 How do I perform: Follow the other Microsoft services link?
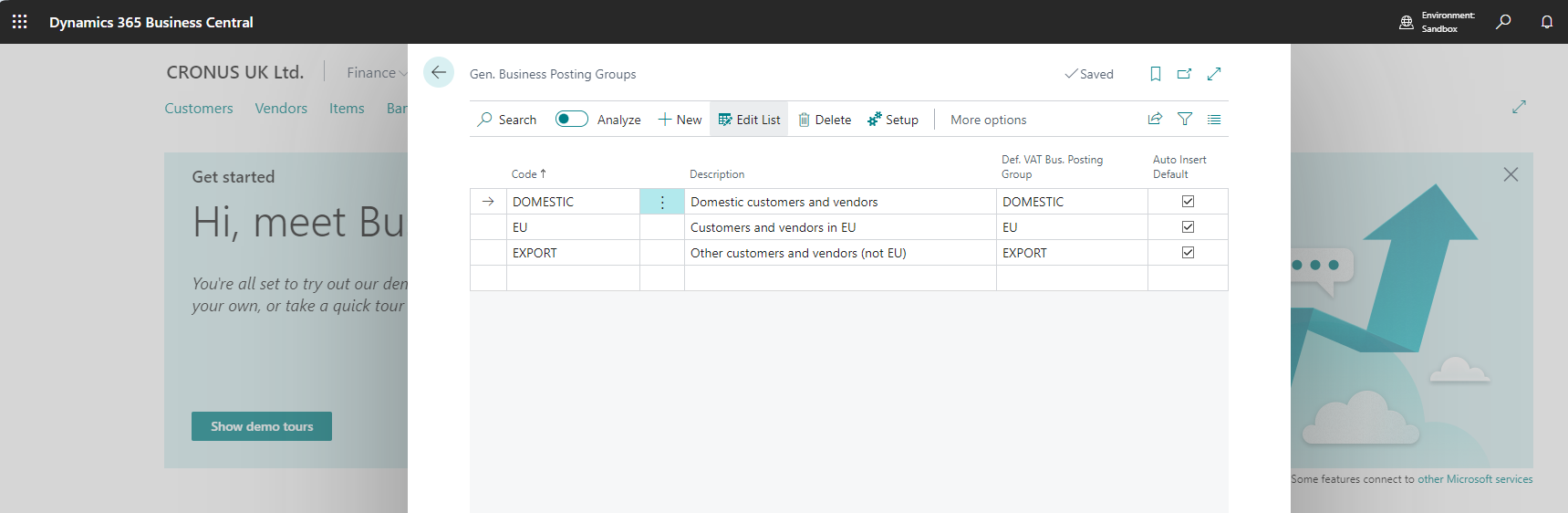coord(1475,479)
